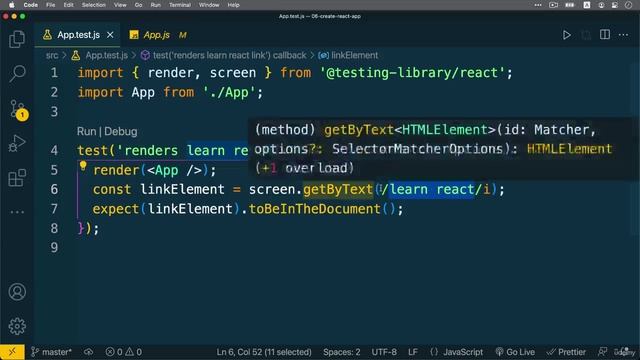Show additional views ellipsis in activity bar
This screenshot has height=360, width=640.
pos(17,212)
